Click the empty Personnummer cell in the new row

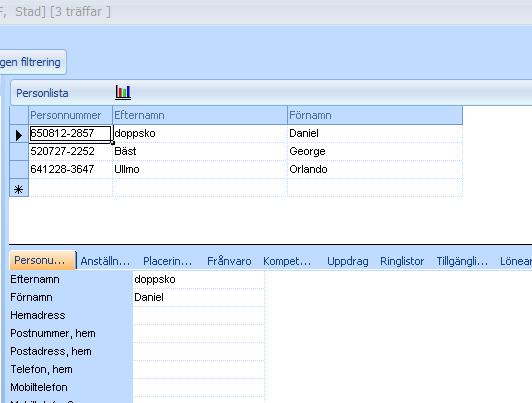(x=70, y=188)
